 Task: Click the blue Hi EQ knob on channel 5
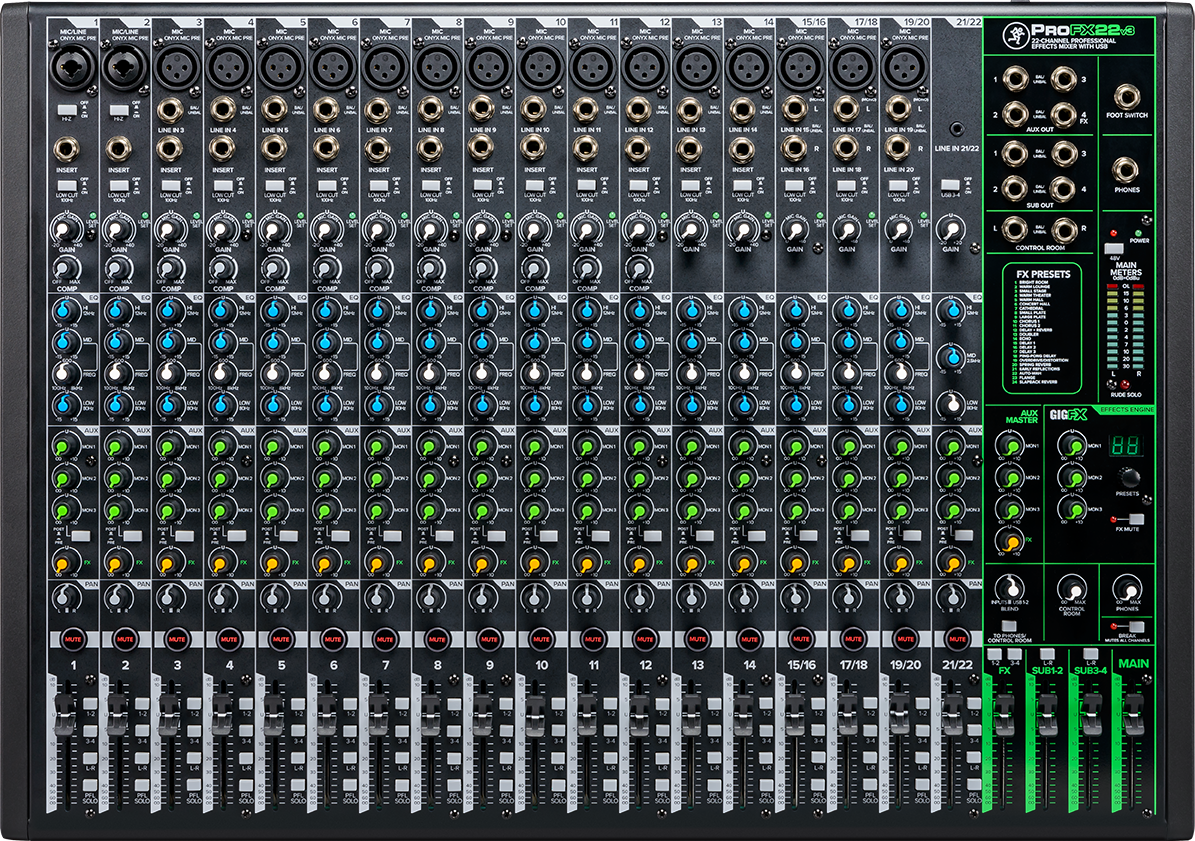tap(274, 313)
